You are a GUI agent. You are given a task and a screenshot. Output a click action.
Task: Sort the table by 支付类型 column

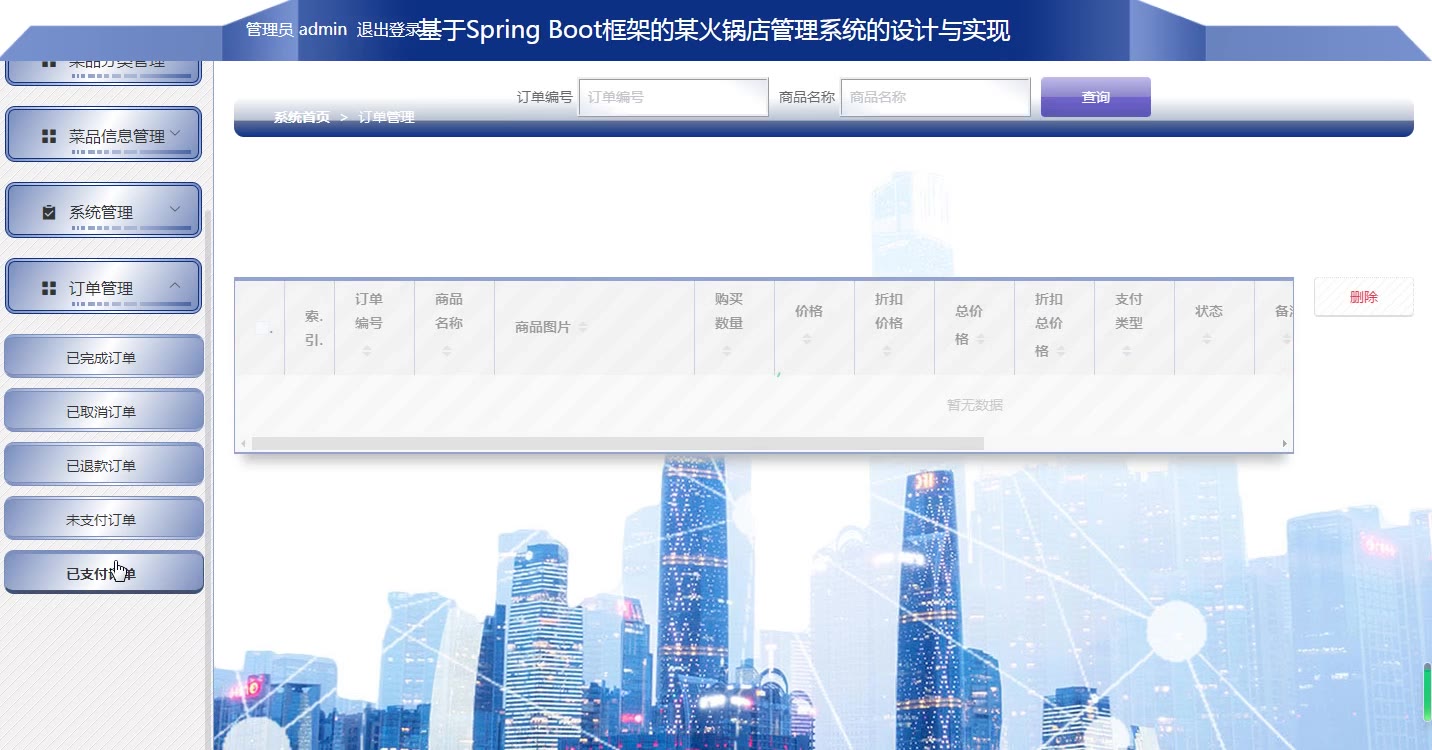click(x=1127, y=351)
